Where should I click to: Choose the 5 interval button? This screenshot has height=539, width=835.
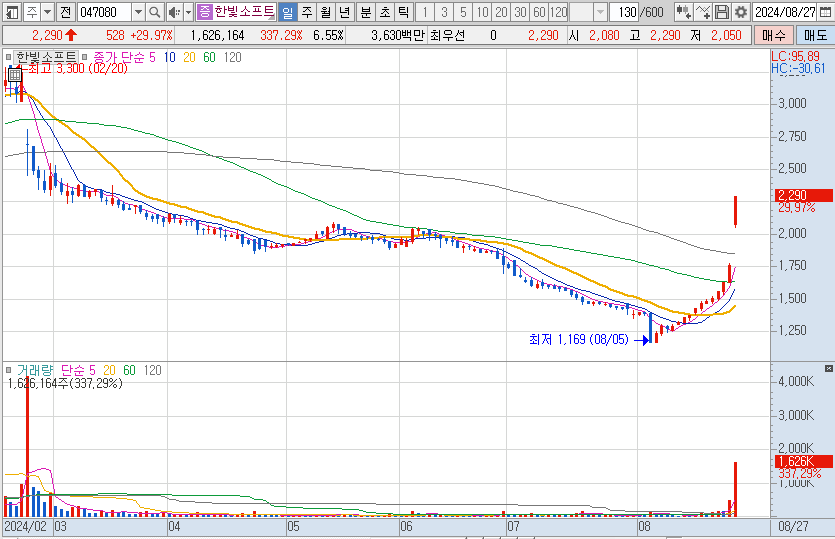coord(463,12)
